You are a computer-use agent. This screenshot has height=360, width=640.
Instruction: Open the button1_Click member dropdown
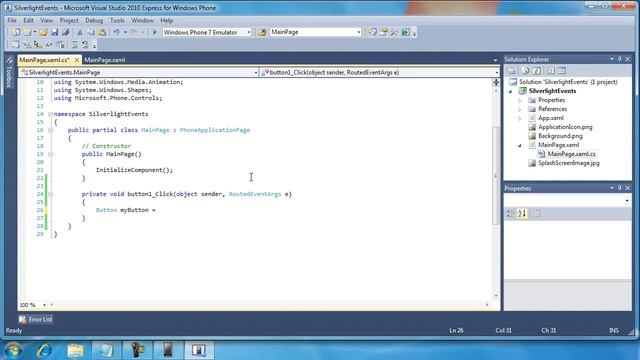496,73
